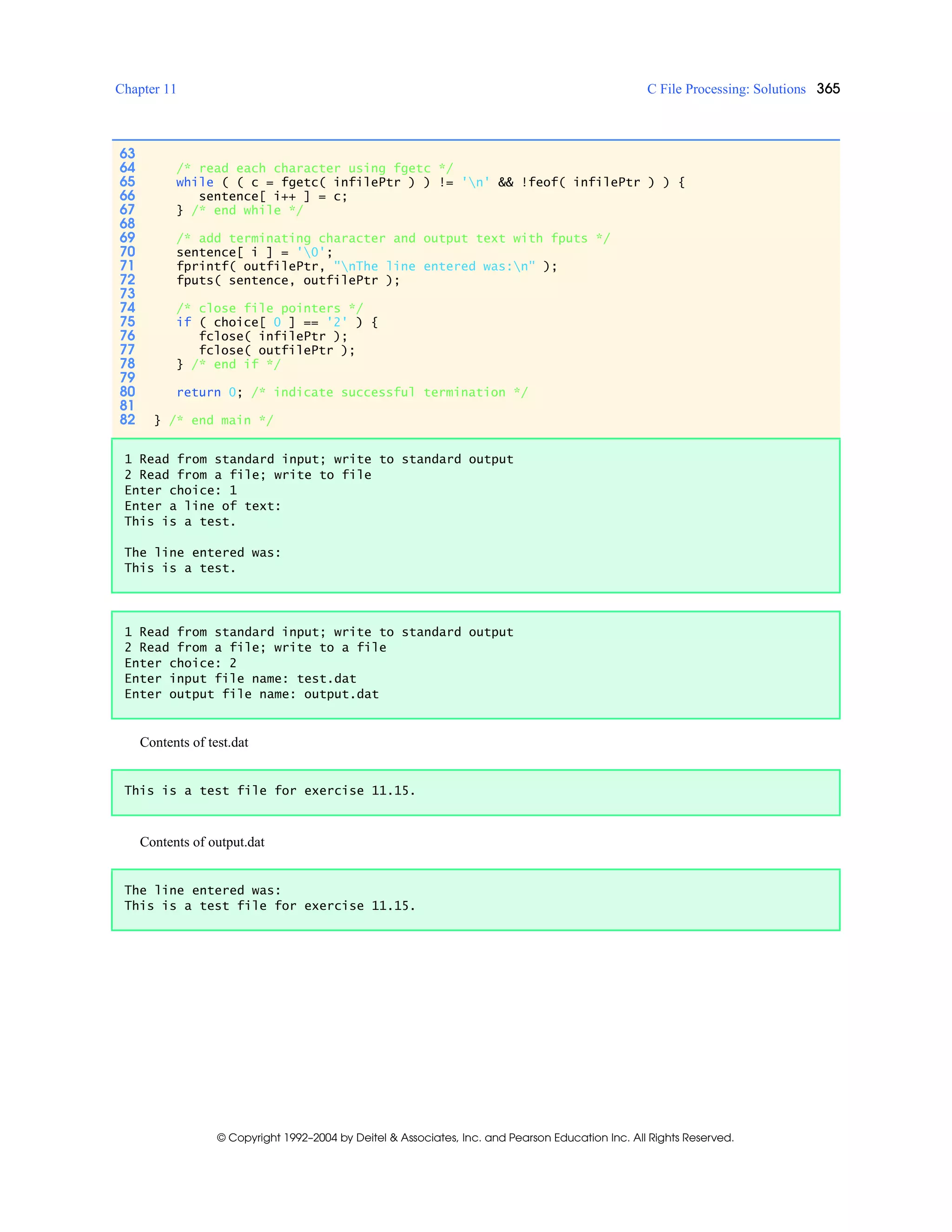Click 'Enter choice: 2' output line
The width and height of the screenshot is (952, 1232).
(180, 663)
